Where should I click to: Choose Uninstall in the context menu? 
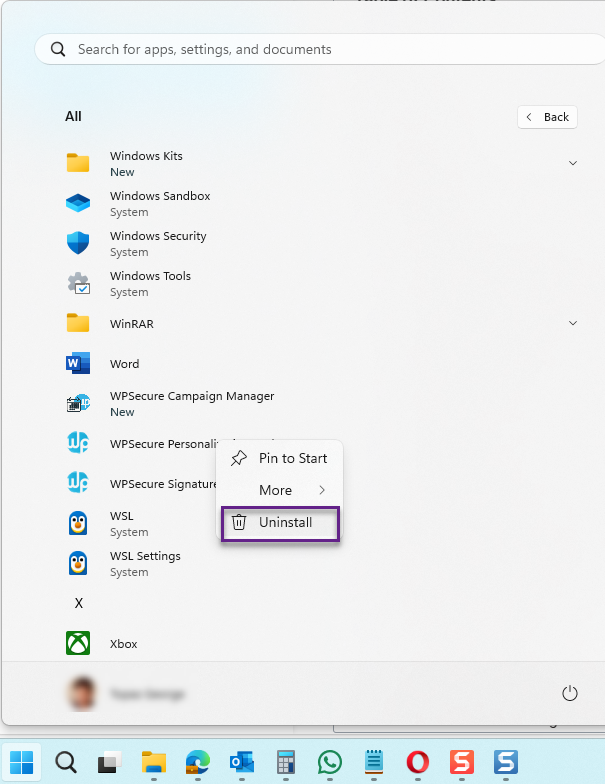pyautogui.click(x=280, y=523)
